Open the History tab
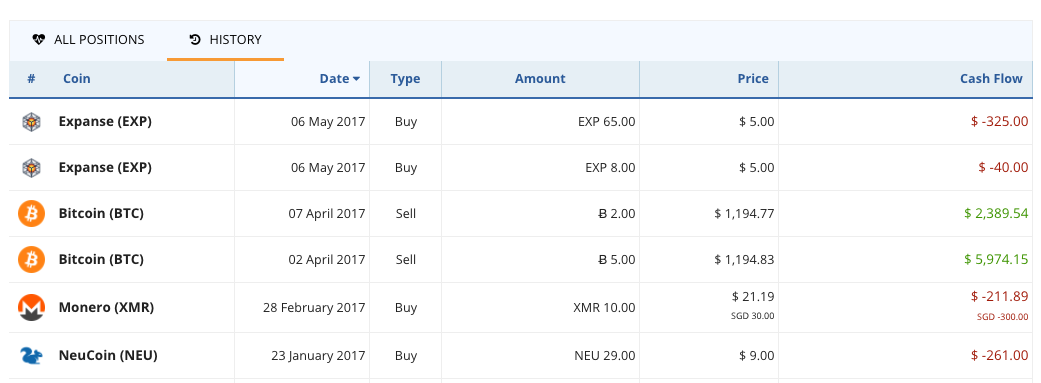The height and width of the screenshot is (383, 1041). click(226, 40)
